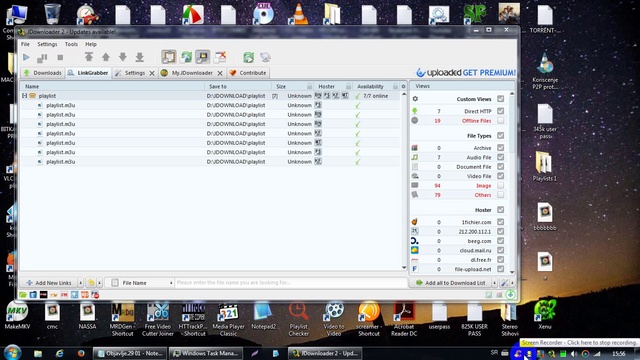The width and height of the screenshot is (640, 360).
Task: Uncheck the Direct HTTP view checkbox
Action: tap(500, 111)
